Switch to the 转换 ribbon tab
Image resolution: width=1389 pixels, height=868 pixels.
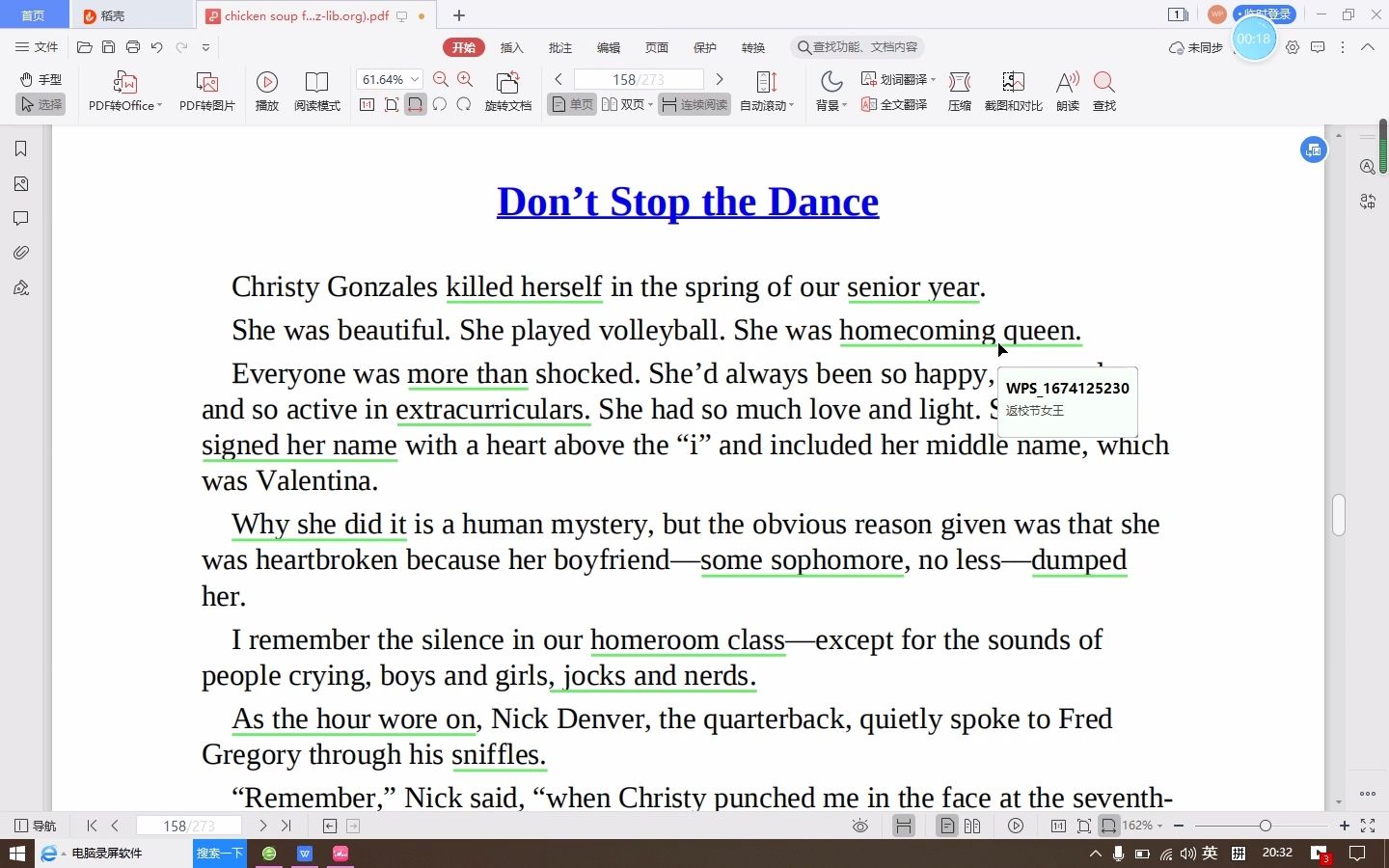[x=753, y=47]
